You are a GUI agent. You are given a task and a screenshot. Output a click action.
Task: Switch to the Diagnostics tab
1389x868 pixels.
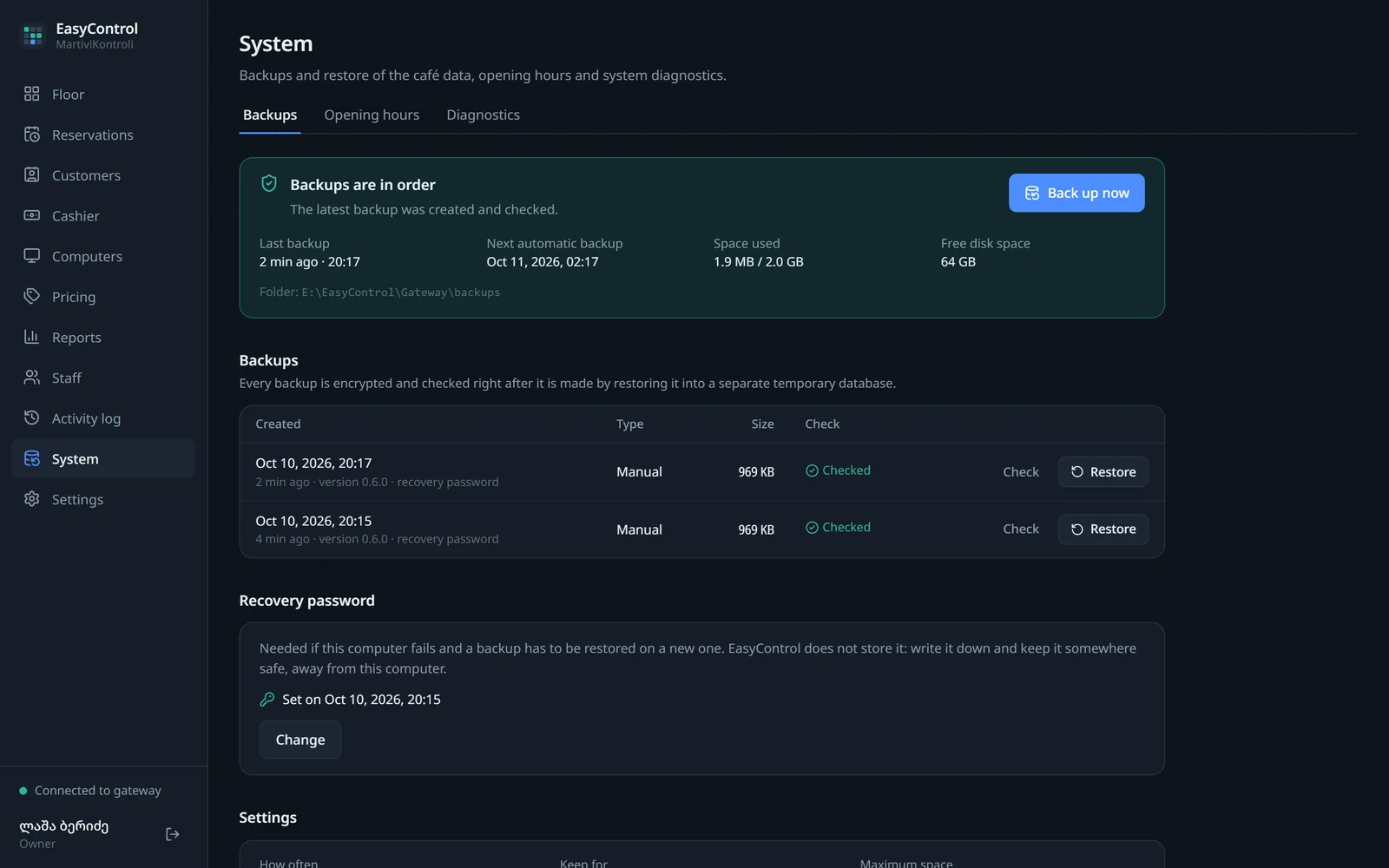483,115
